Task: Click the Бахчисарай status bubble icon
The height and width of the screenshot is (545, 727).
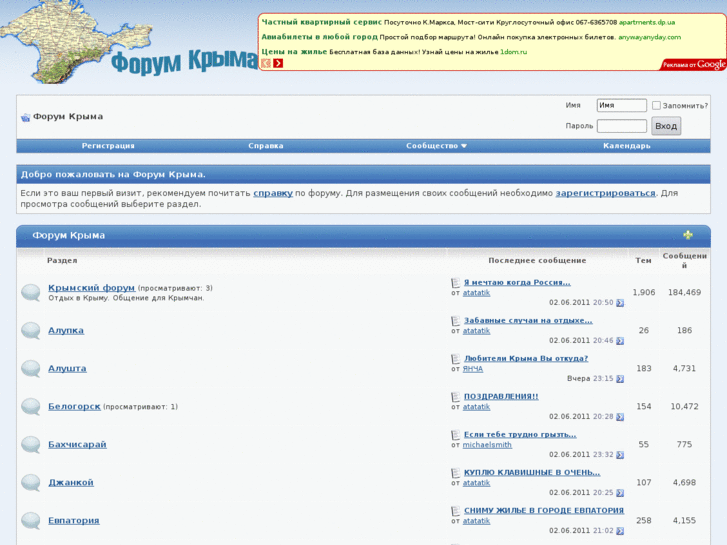Action: pos(31,445)
